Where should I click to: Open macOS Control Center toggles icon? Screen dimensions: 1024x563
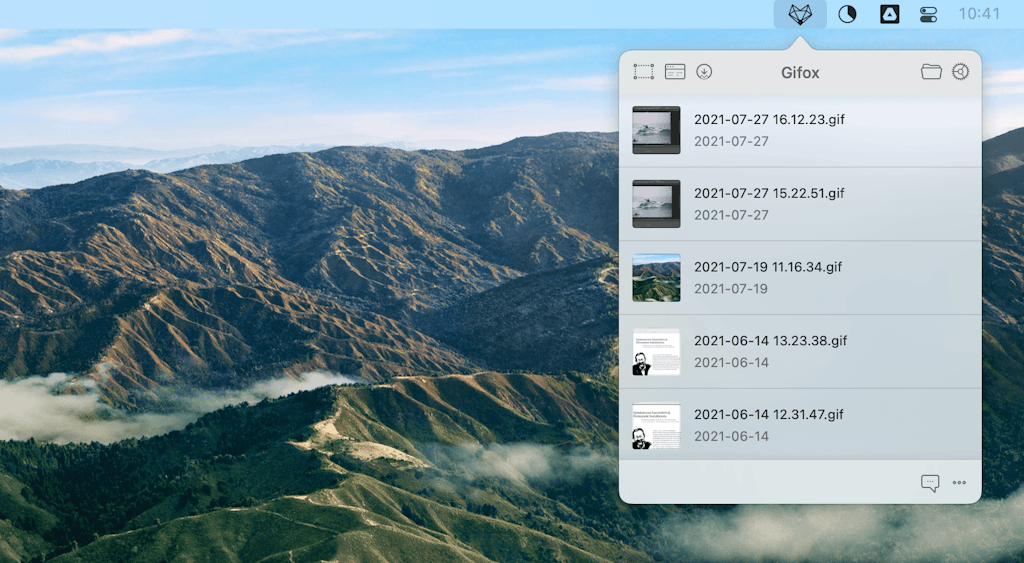click(928, 14)
